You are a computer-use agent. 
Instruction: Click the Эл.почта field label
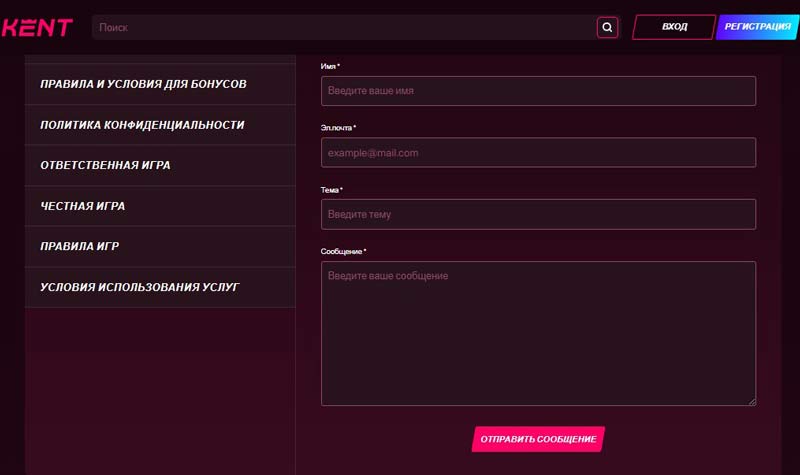337,128
